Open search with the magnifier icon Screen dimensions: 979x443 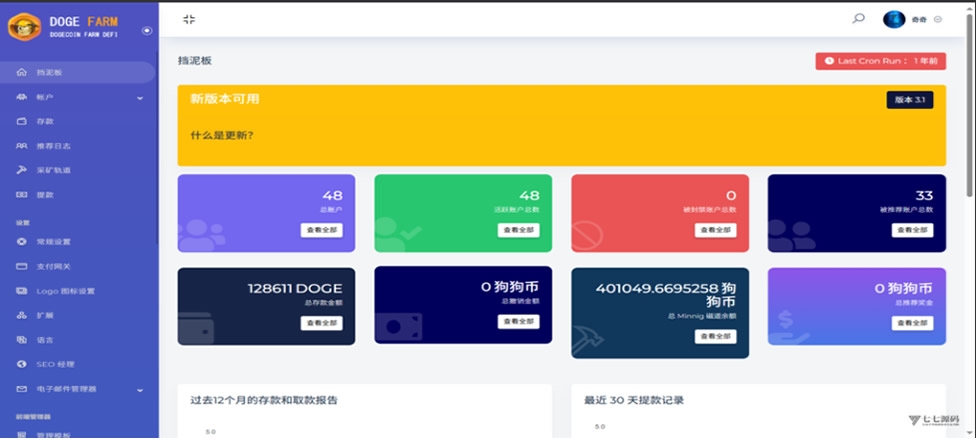(x=858, y=18)
